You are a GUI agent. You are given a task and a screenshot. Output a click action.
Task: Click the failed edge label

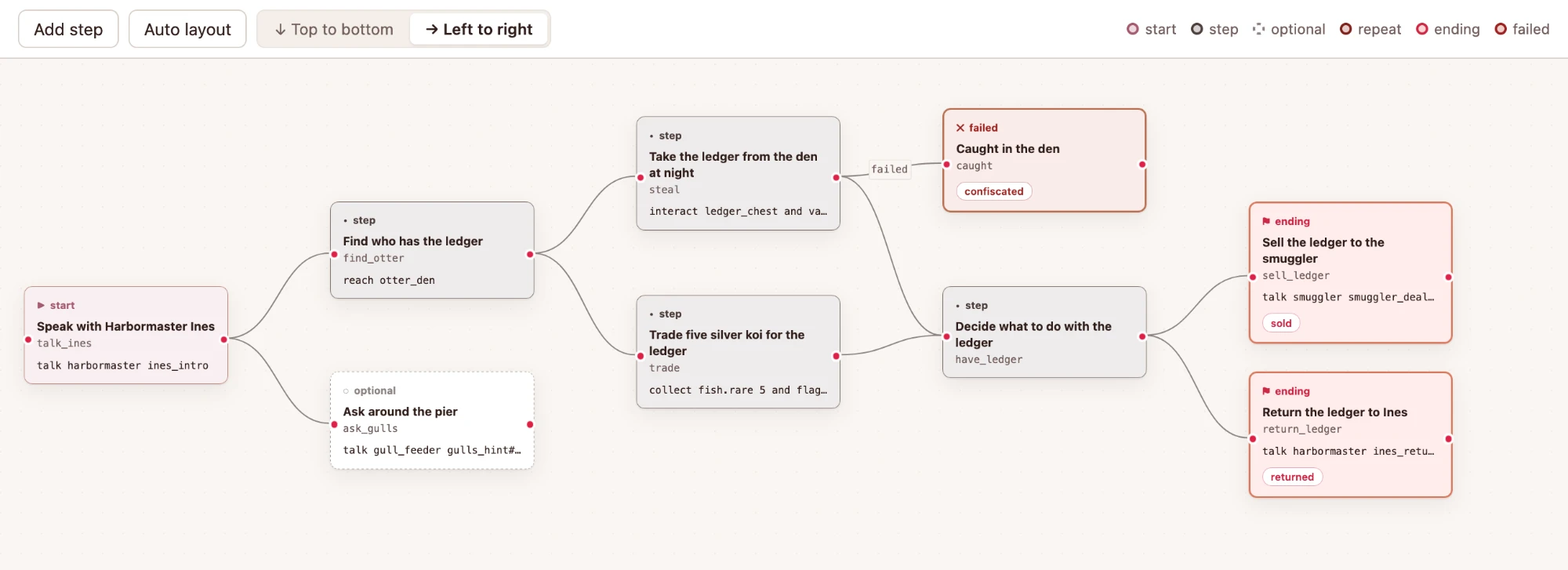pos(889,169)
